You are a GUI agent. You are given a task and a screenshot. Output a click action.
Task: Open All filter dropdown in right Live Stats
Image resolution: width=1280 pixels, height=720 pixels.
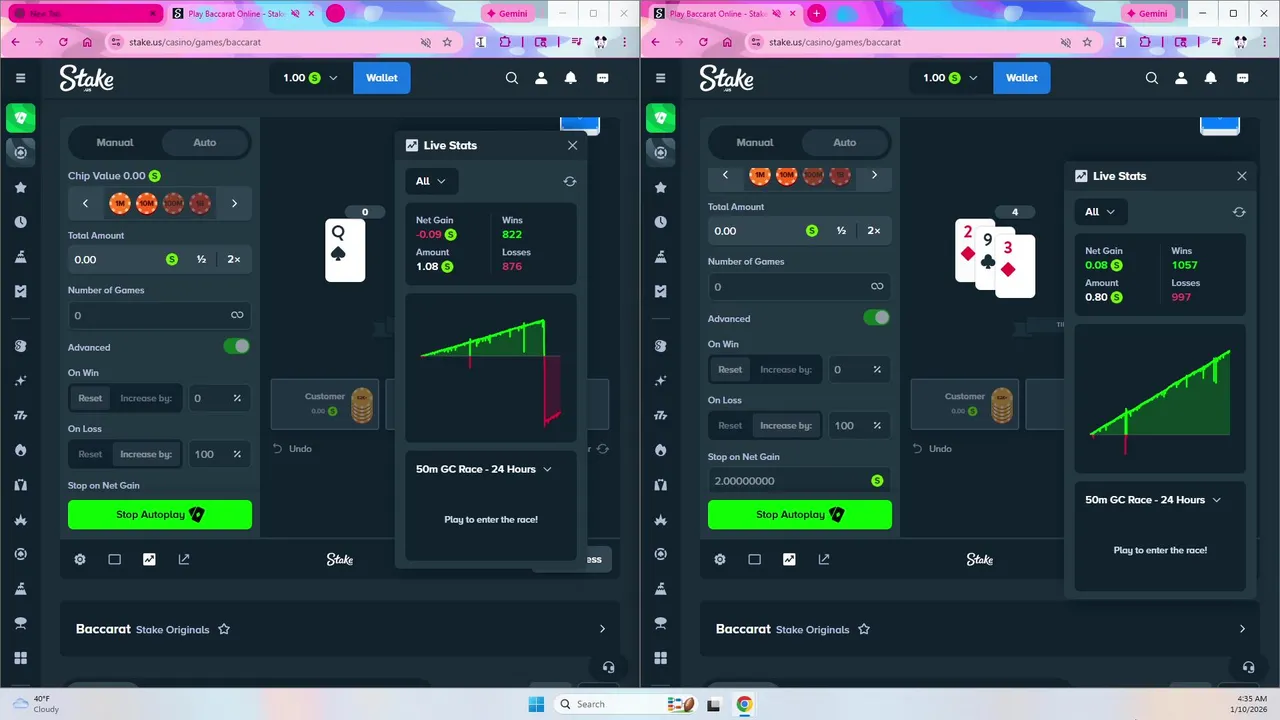click(1101, 212)
